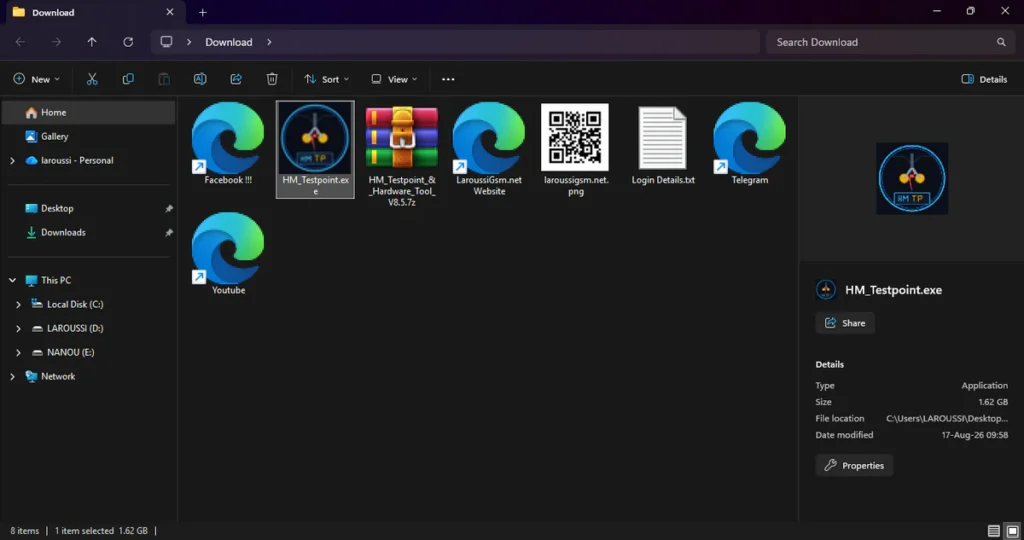Click the Date modified value 17-Aug-26 09:58
The height and width of the screenshot is (540, 1024).
(x=974, y=435)
